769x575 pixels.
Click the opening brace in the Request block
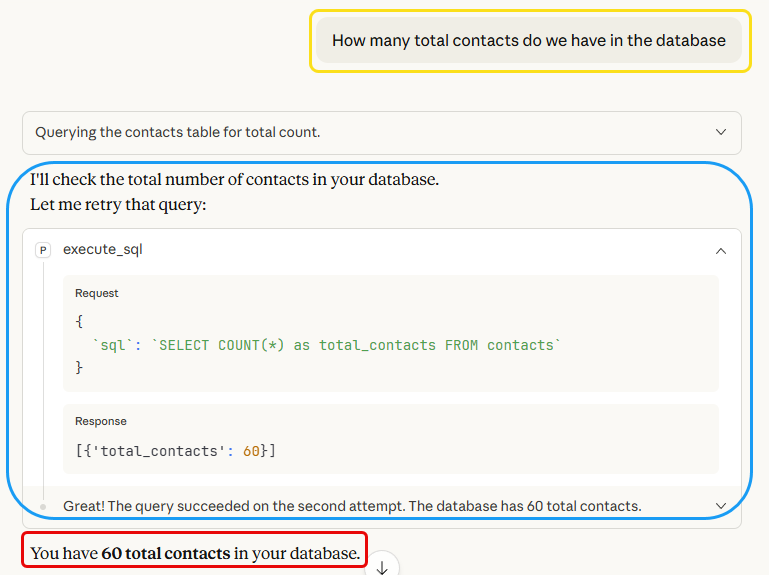click(x=80, y=322)
